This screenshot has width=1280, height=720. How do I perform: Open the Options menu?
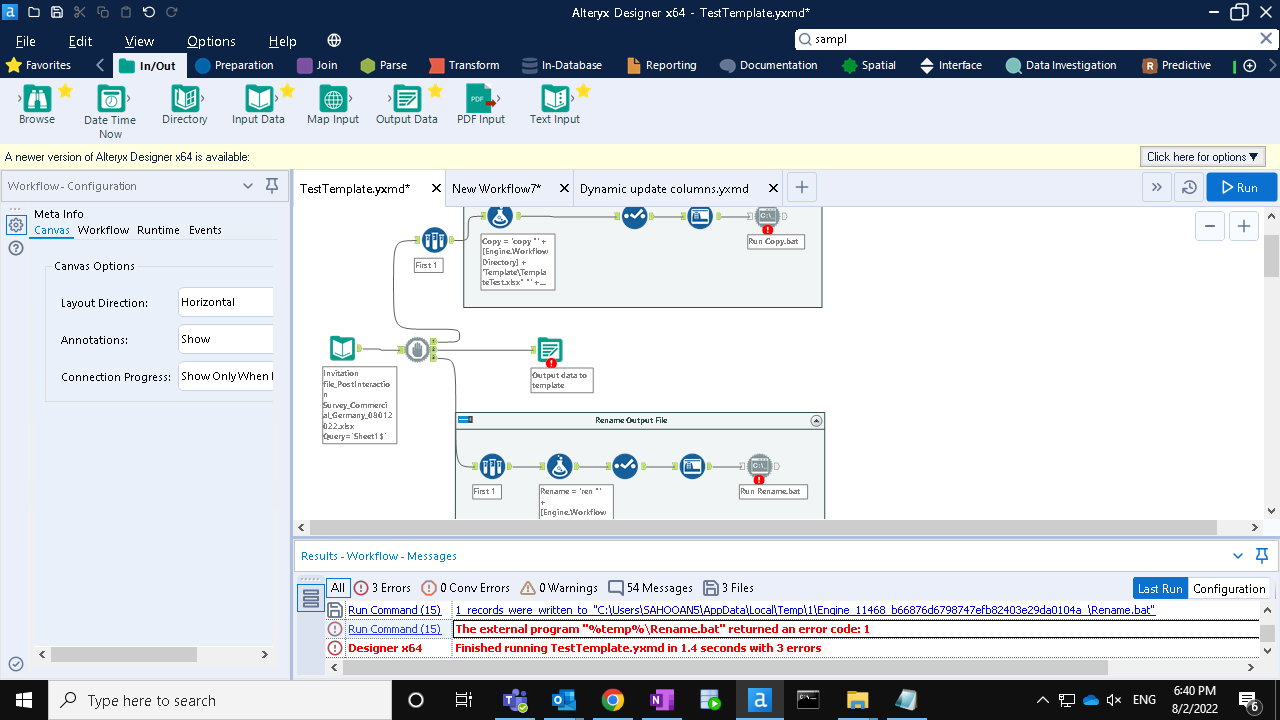click(x=211, y=41)
